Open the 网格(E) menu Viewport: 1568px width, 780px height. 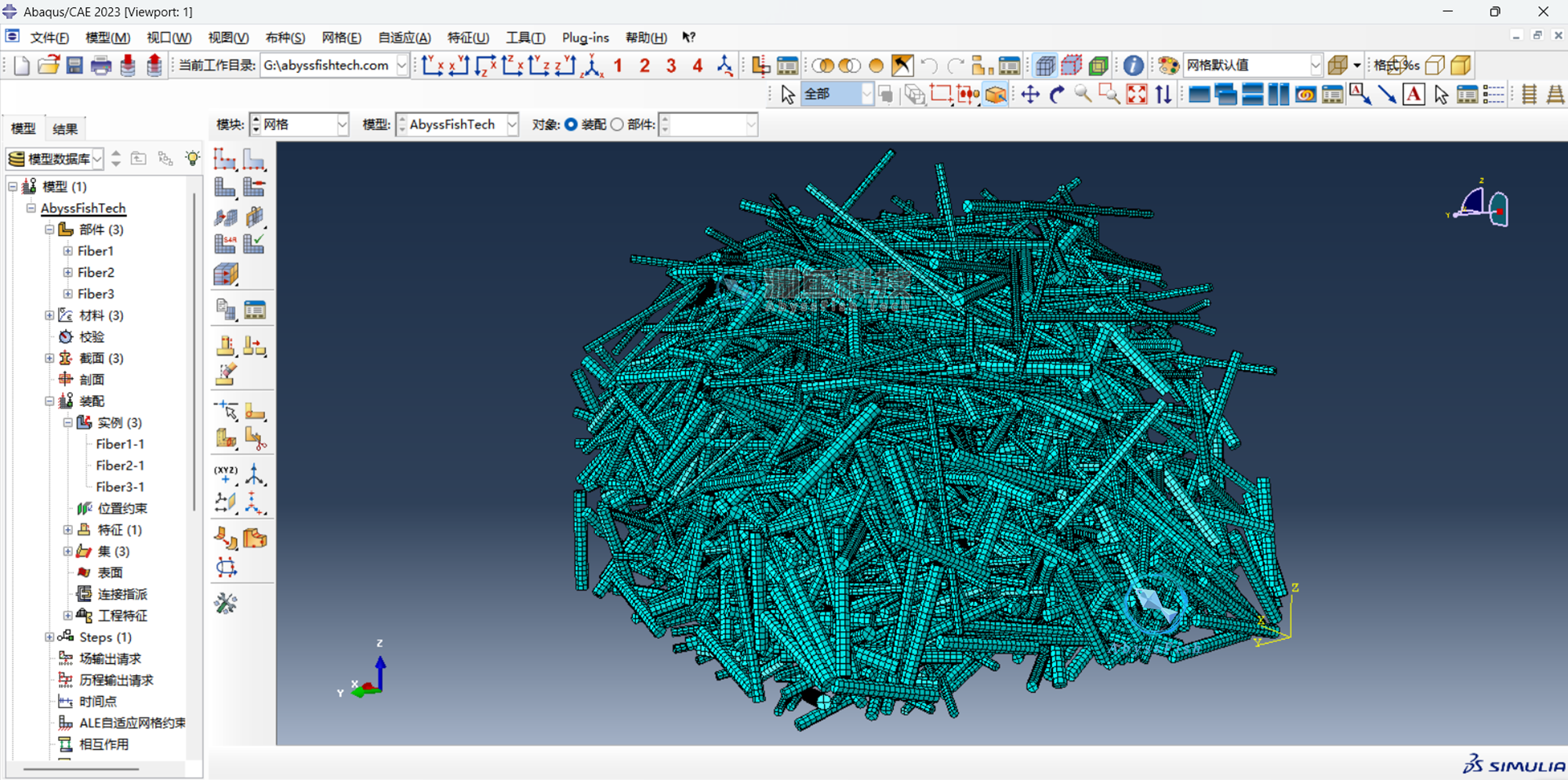(342, 38)
